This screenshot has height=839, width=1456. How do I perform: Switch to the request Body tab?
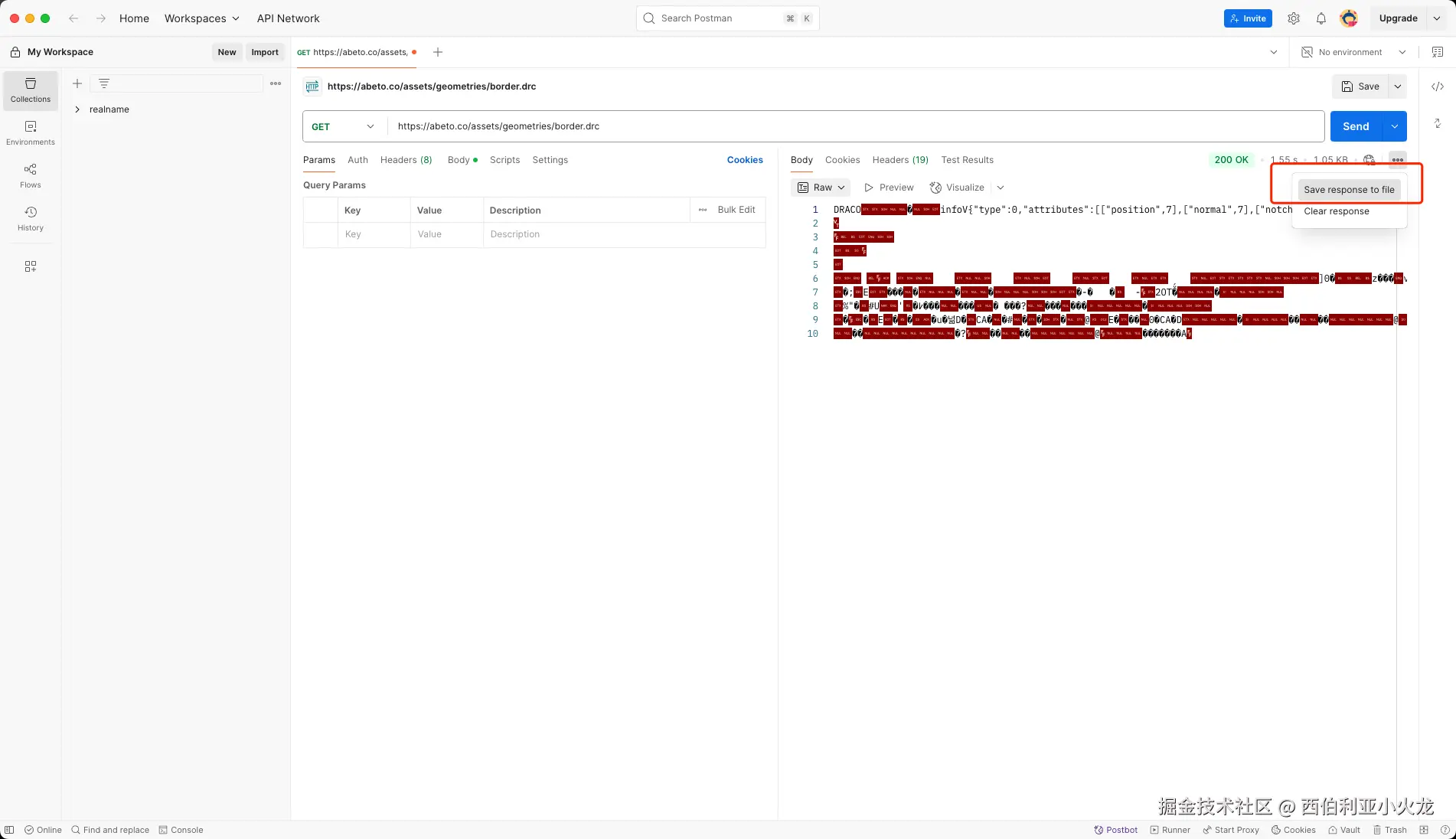pyautogui.click(x=462, y=160)
